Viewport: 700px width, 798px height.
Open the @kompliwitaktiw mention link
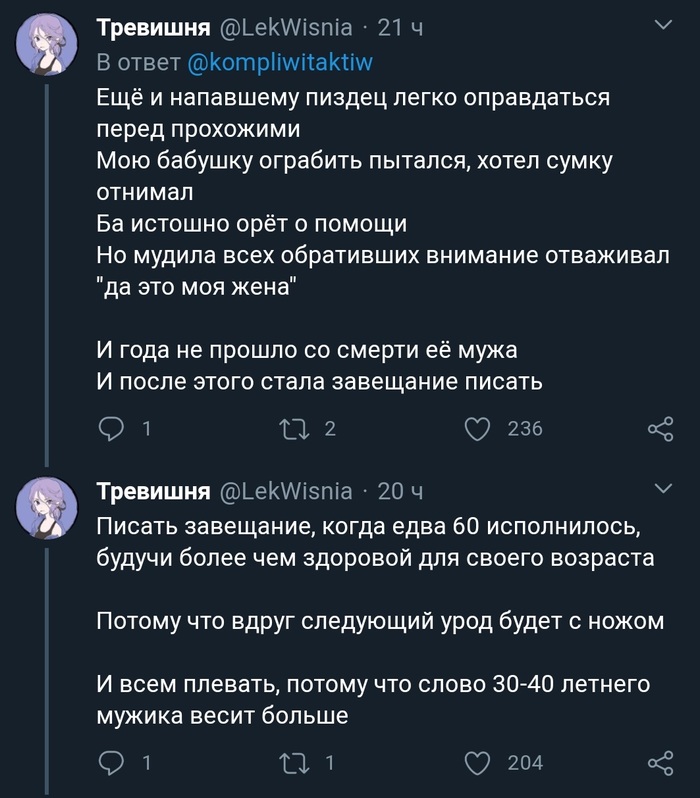coord(280,63)
